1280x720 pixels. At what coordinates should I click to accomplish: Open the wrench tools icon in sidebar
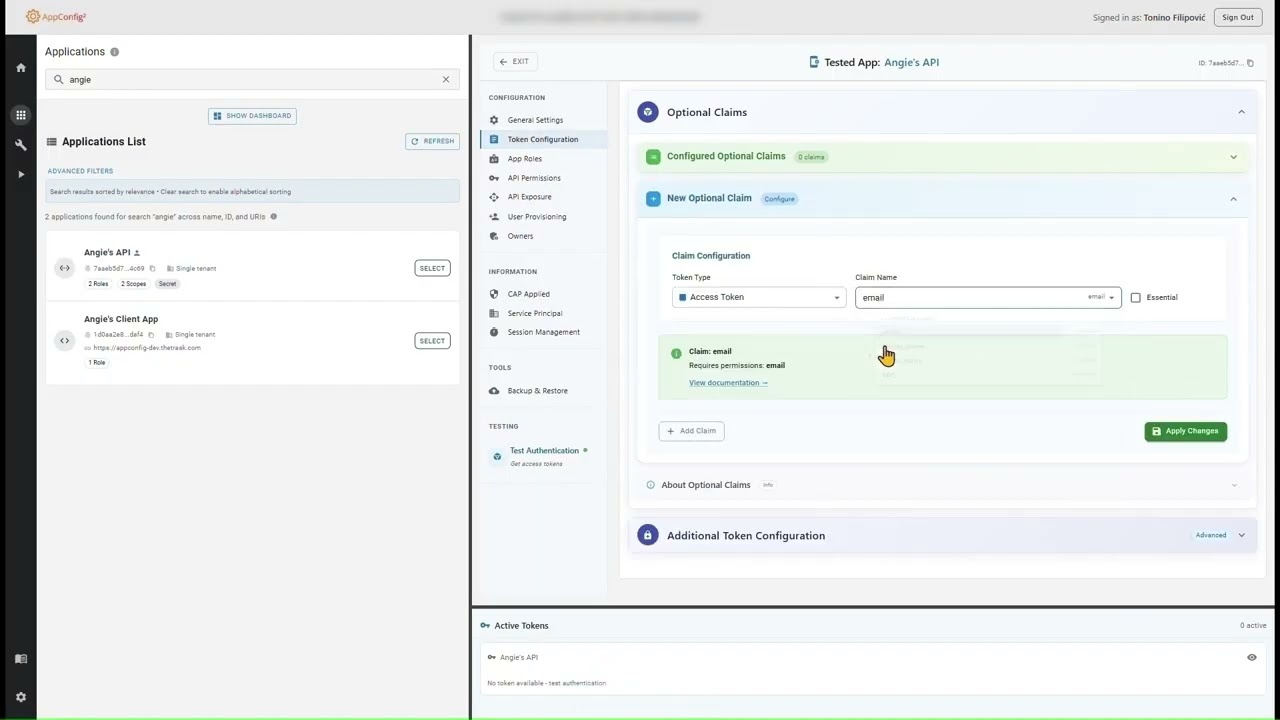tap(20, 145)
